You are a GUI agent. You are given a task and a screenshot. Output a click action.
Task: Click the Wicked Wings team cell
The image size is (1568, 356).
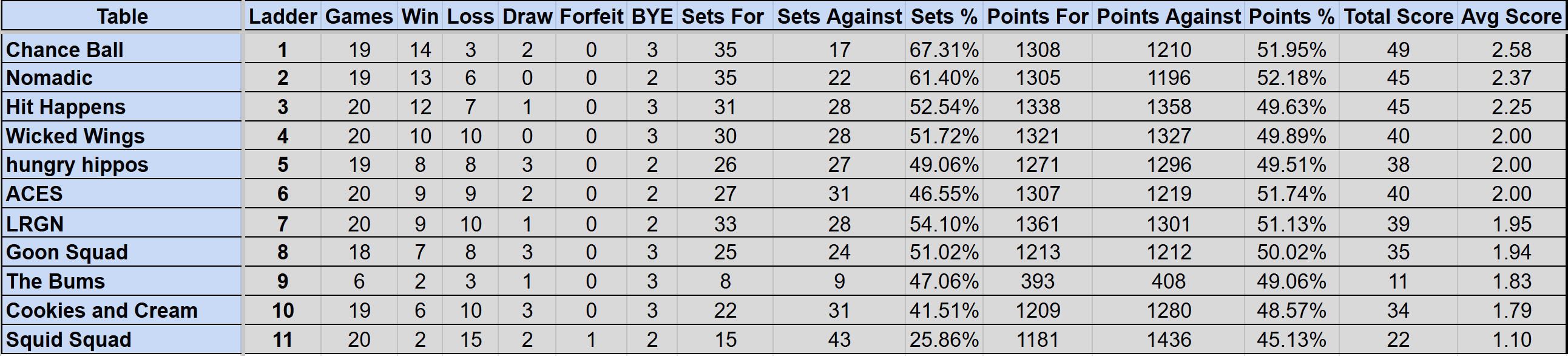pos(75,136)
